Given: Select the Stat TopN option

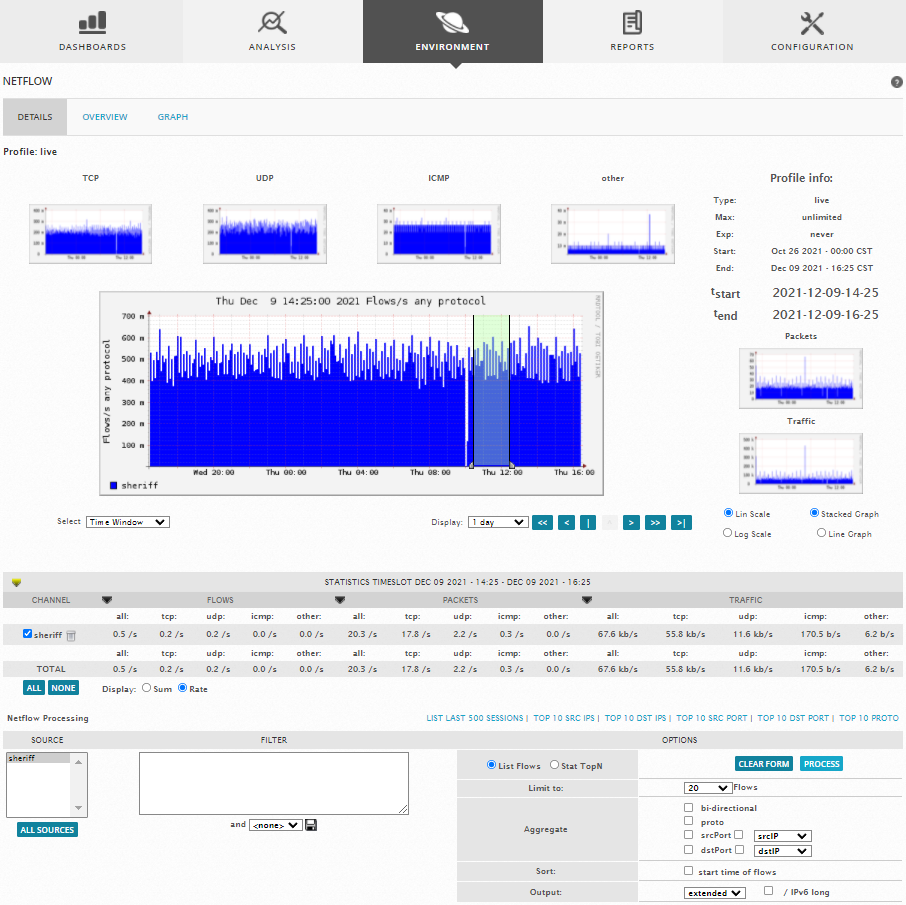Looking at the screenshot, I should coord(555,765).
